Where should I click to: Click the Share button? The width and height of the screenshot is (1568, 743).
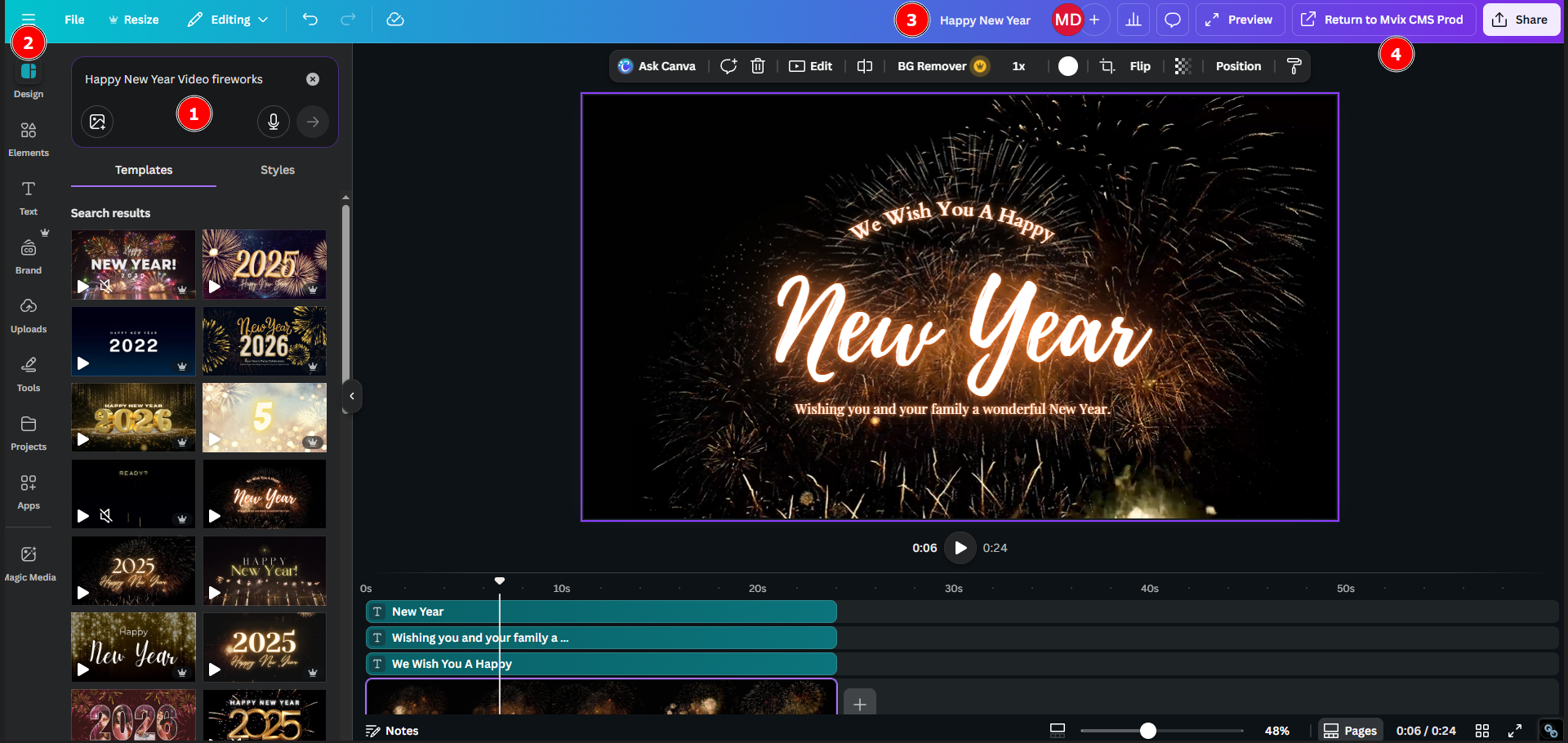tap(1521, 20)
